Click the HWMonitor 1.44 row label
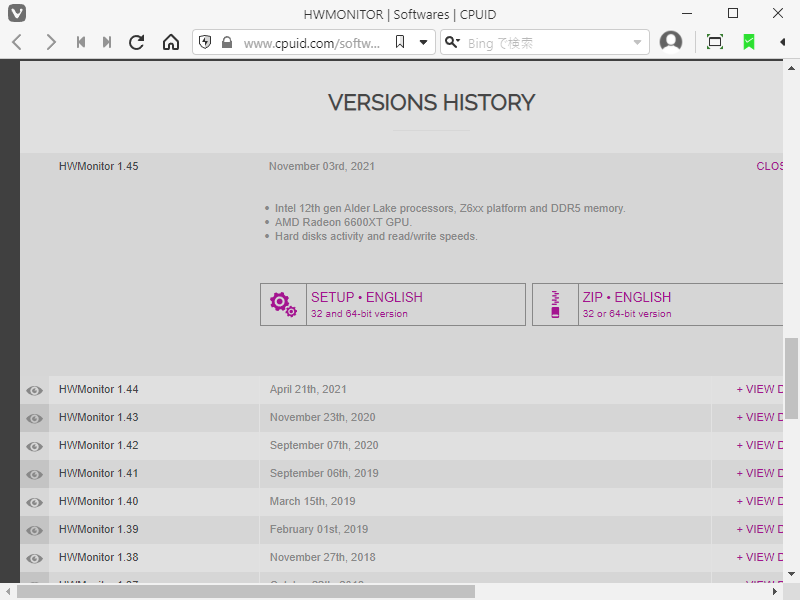 (98, 389)
